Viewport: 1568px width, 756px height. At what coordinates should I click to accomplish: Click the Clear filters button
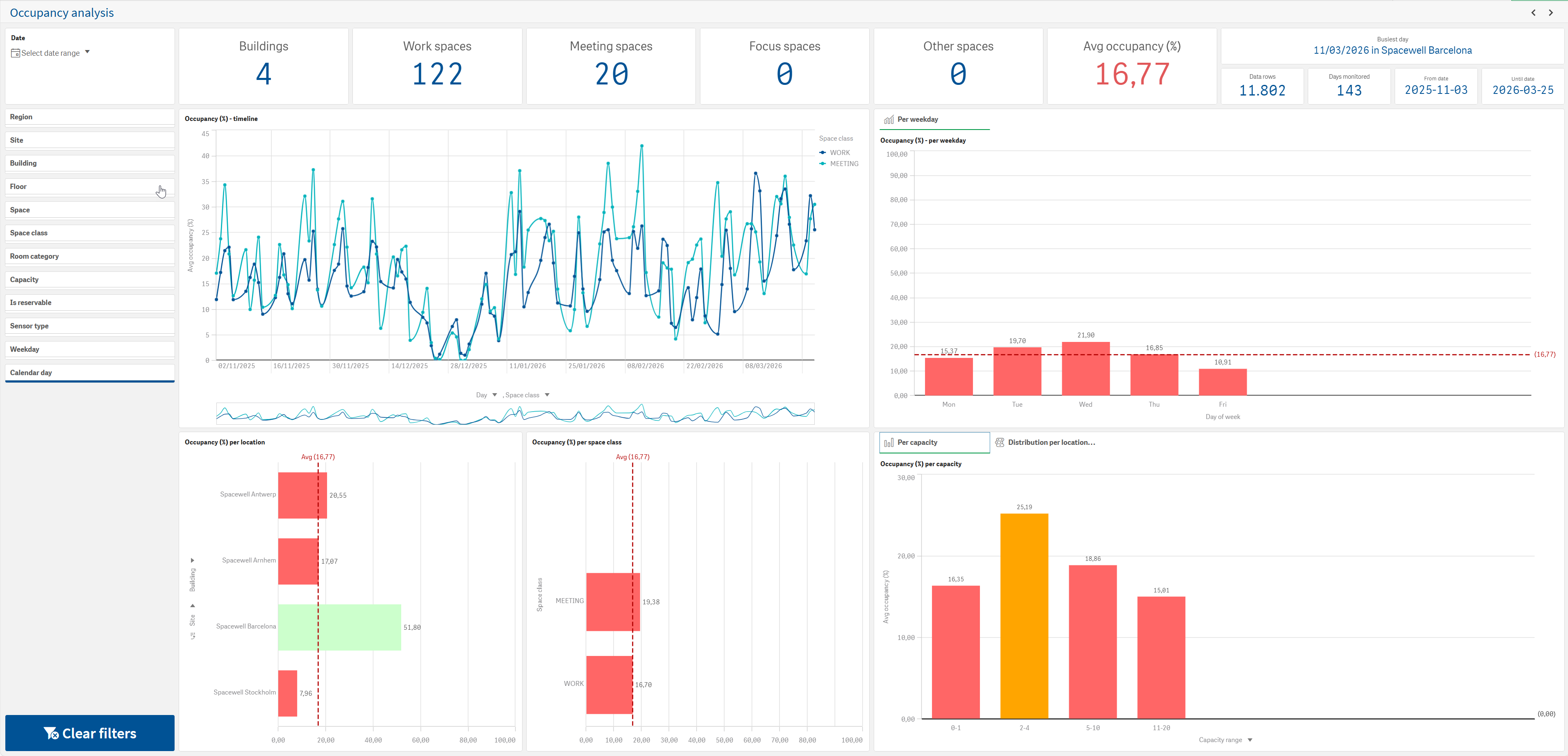click(x=90, y=733)
